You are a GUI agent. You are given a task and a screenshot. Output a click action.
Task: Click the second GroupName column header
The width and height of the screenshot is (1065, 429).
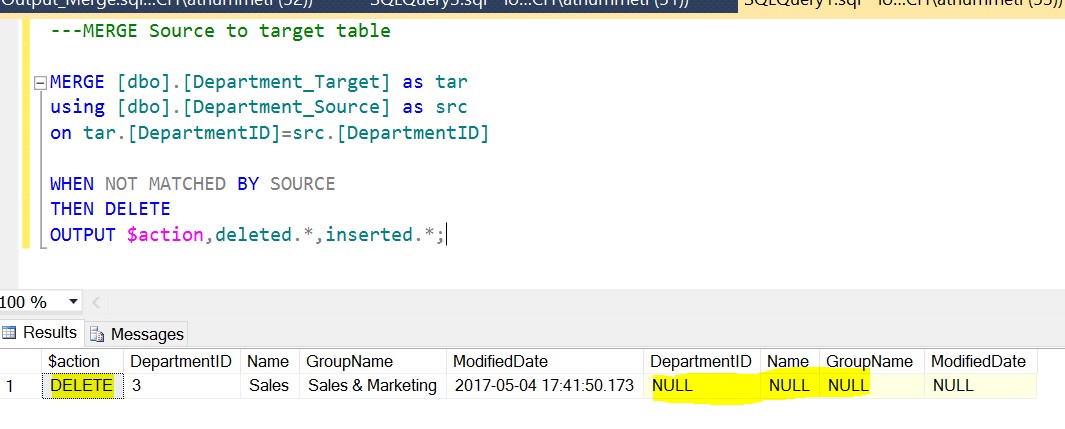tap(871, 361)
